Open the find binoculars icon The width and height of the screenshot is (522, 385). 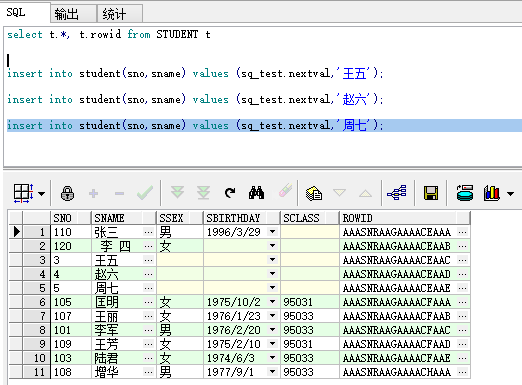[x=256, y=193]
